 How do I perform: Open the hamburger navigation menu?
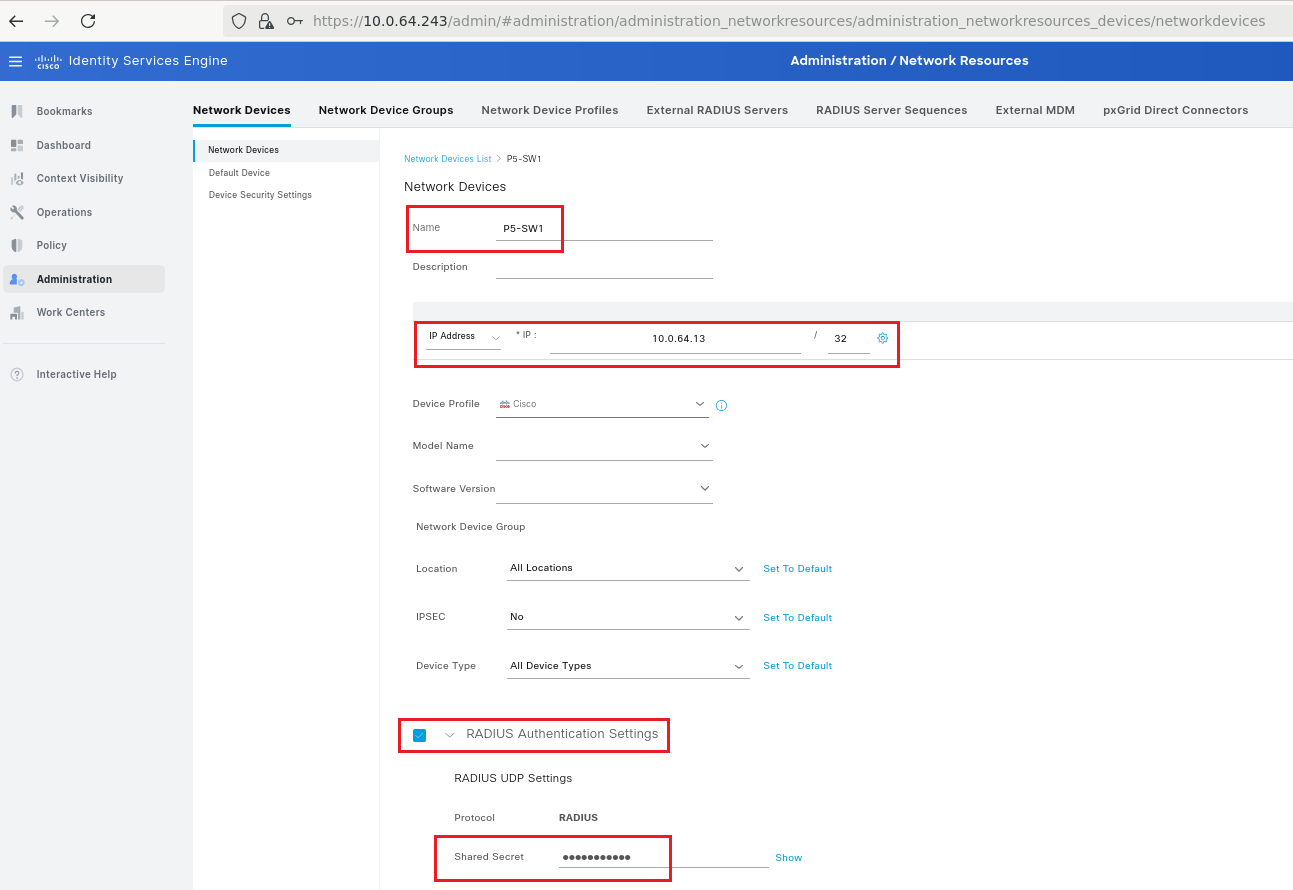15,61
